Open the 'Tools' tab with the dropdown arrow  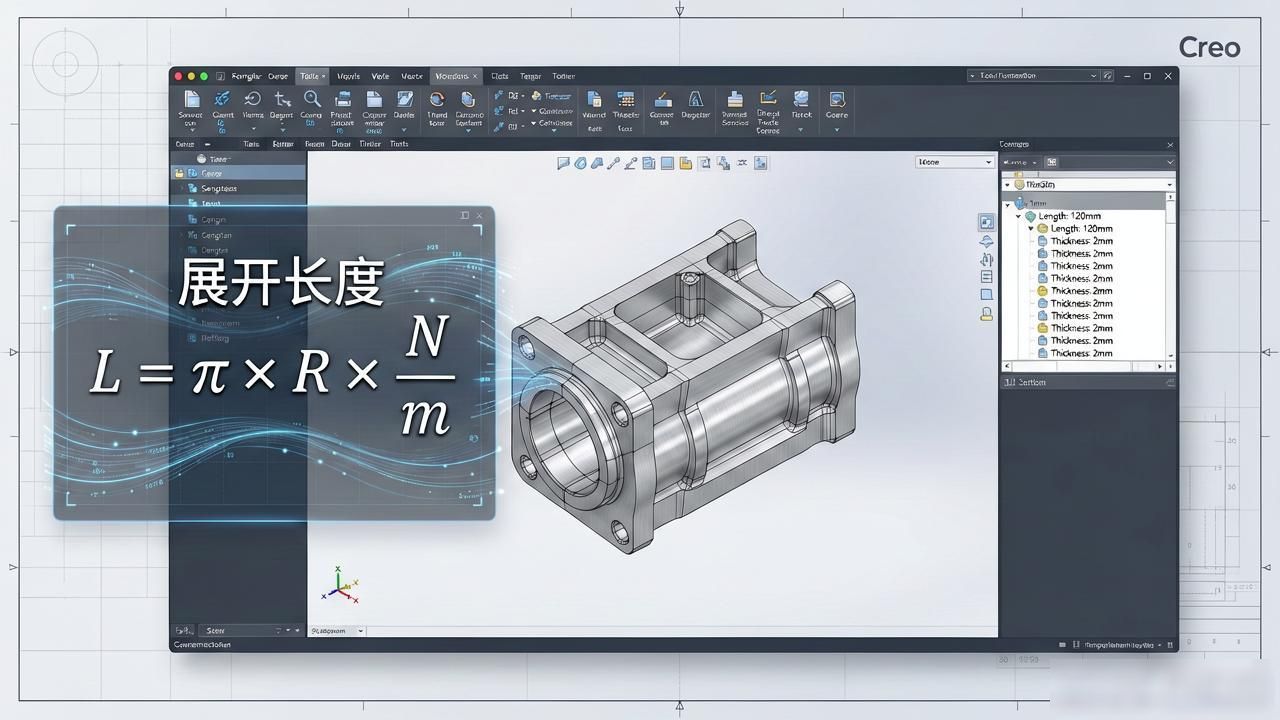[312, 76]
